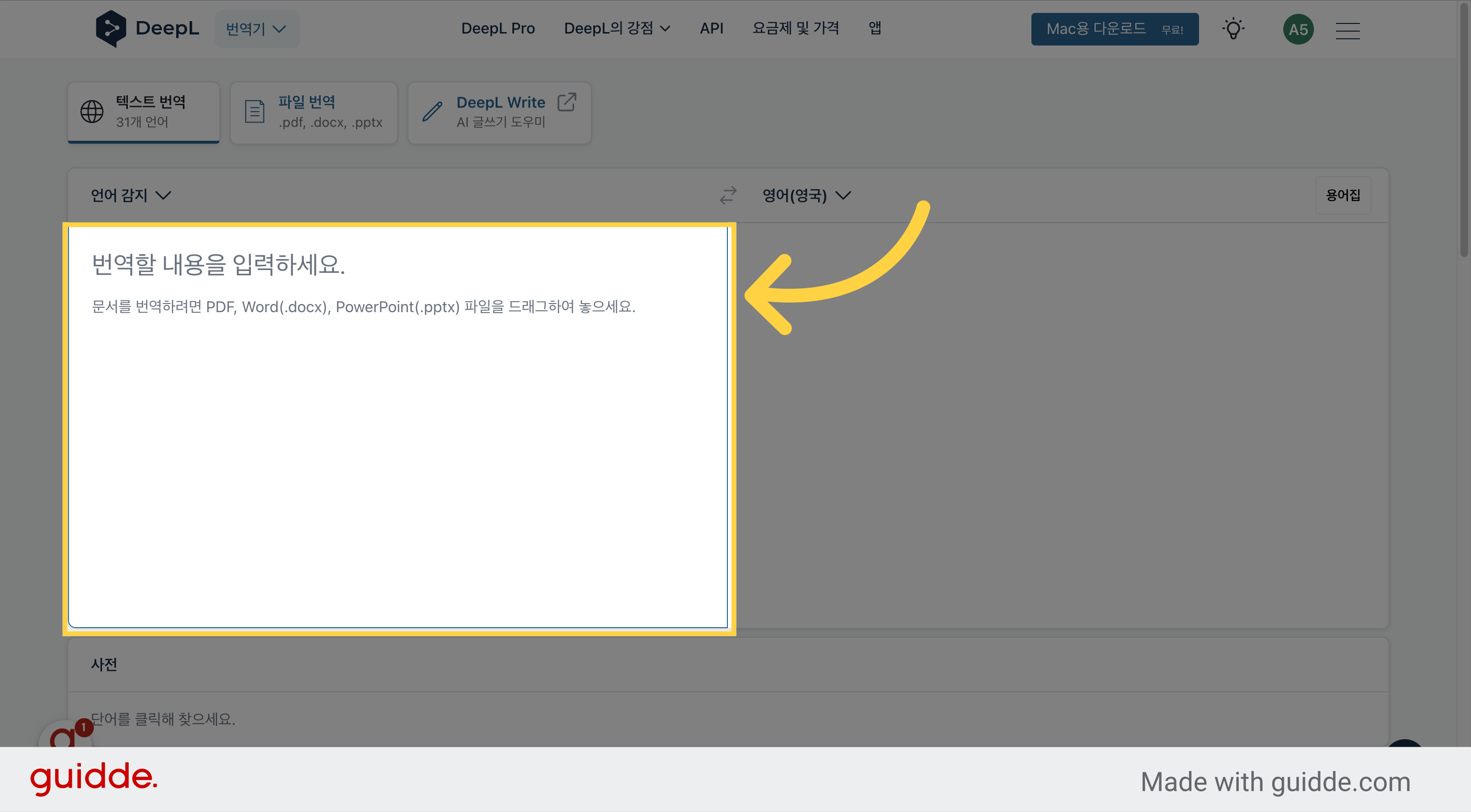Open the hamburger menu icon
Image resolution: width=1471 pixels, height=812 pixels.
point(1347,30)
